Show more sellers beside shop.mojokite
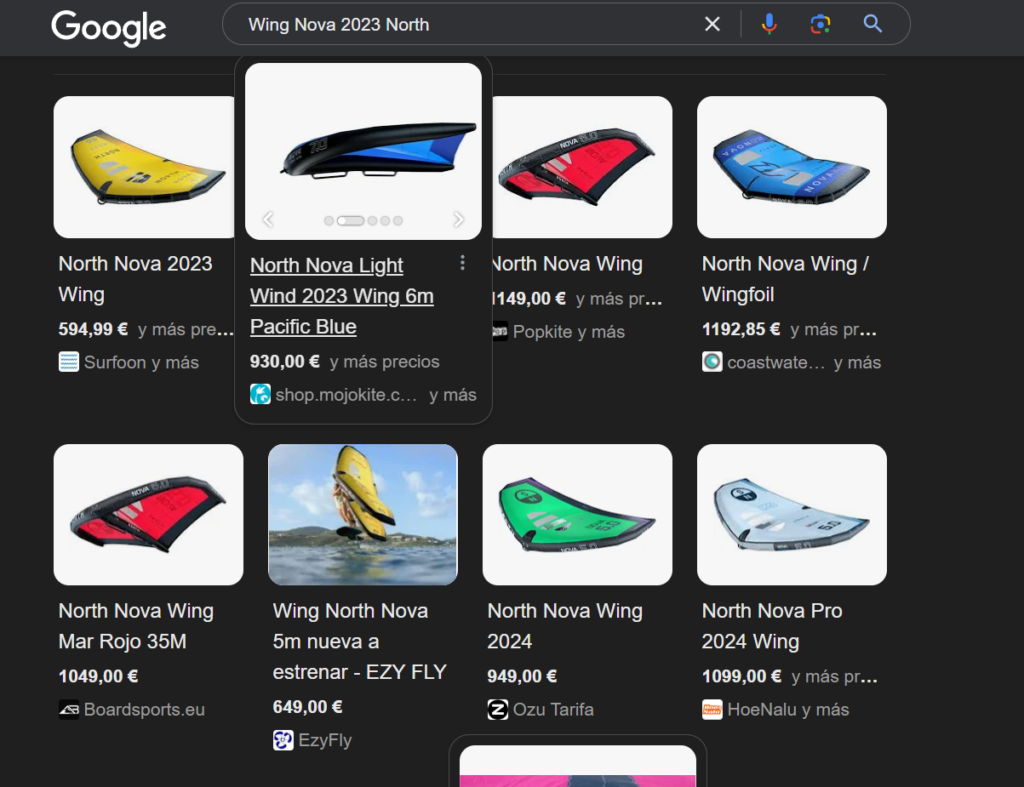Image resolution: width=1024 pixels, height=787 pixels. coord(452,395)
